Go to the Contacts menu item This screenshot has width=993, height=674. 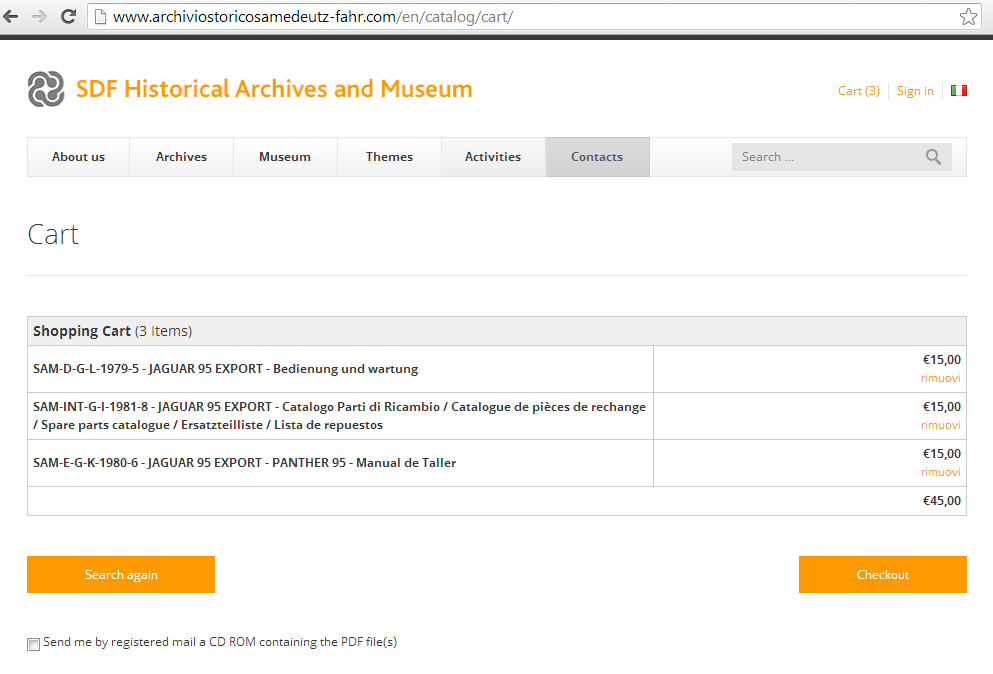pyautogui.click(x=597, y=157)
